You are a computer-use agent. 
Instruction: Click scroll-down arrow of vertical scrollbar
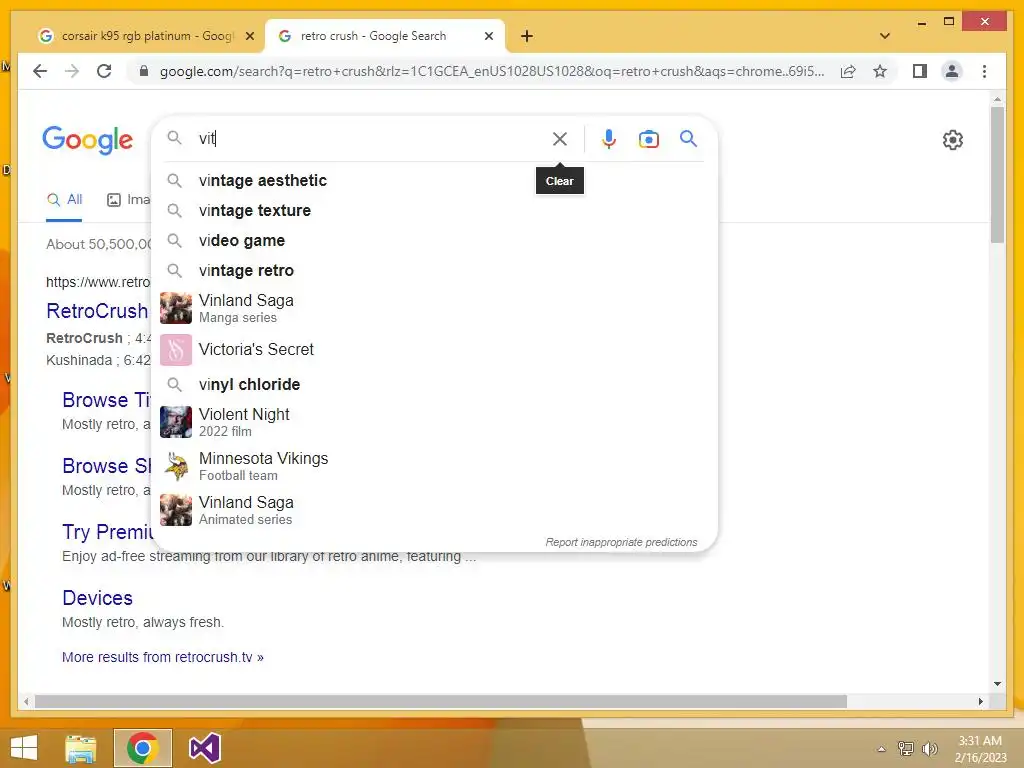(x=997, y=684)
